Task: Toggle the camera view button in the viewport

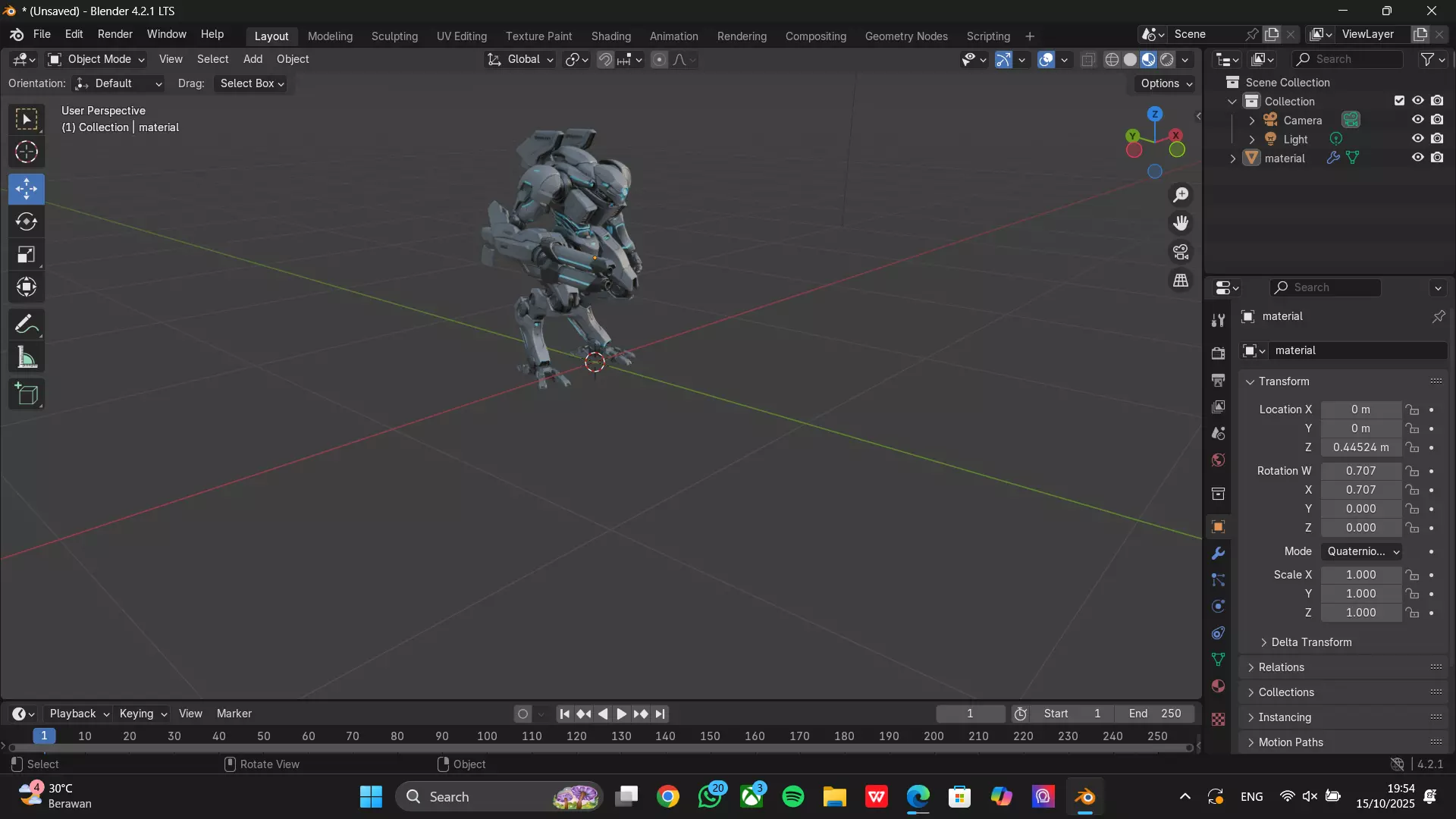Action: 1181,252
